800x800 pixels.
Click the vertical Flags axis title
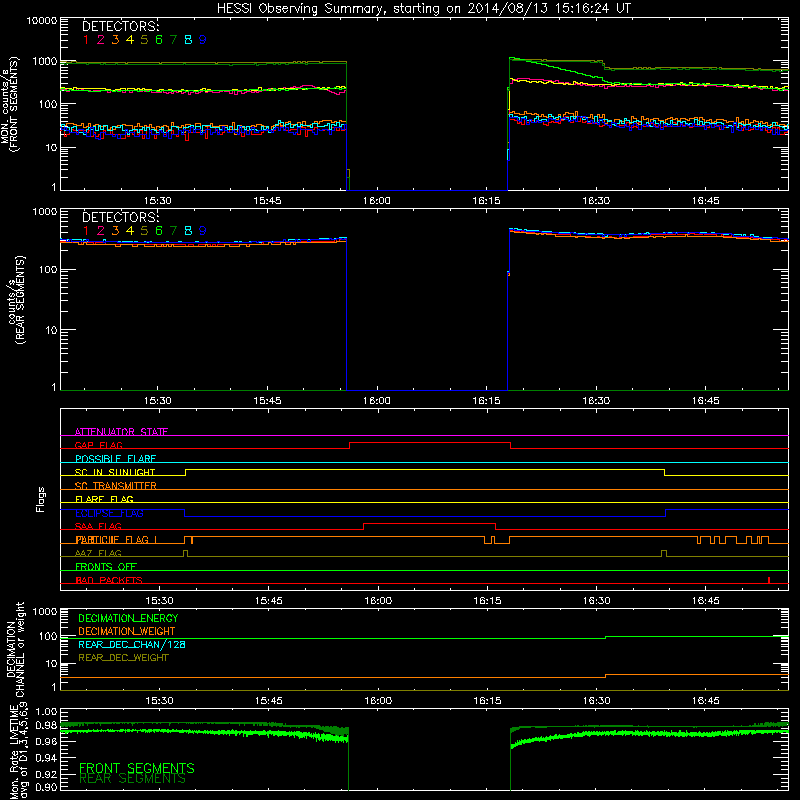40,499
